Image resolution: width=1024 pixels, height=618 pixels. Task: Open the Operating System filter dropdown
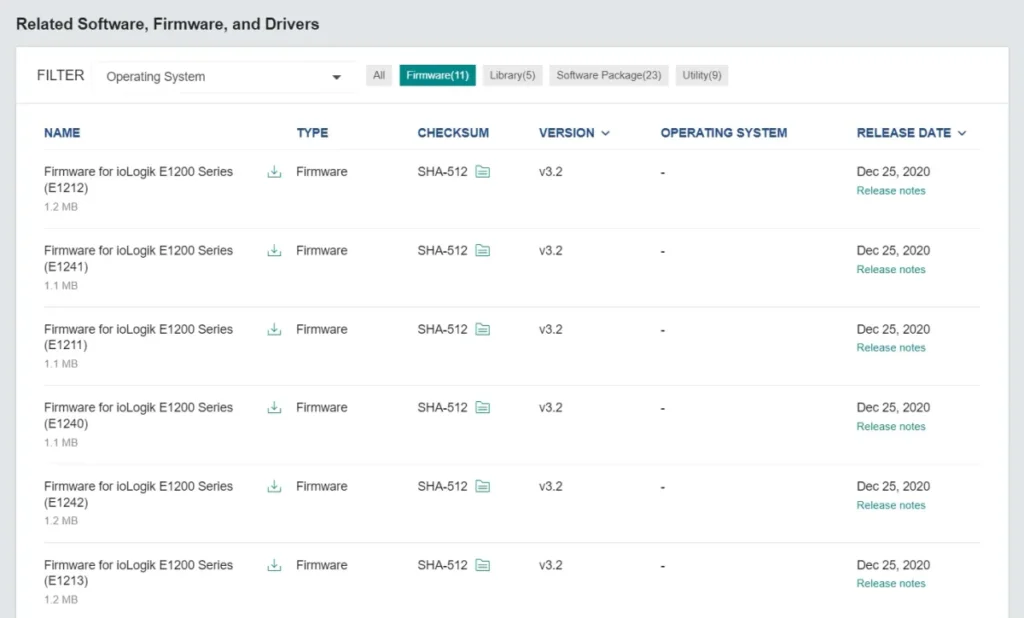(224, 76)
